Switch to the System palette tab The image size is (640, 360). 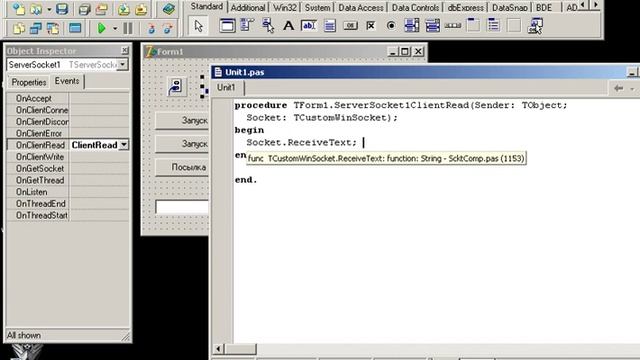pos(317,8)
